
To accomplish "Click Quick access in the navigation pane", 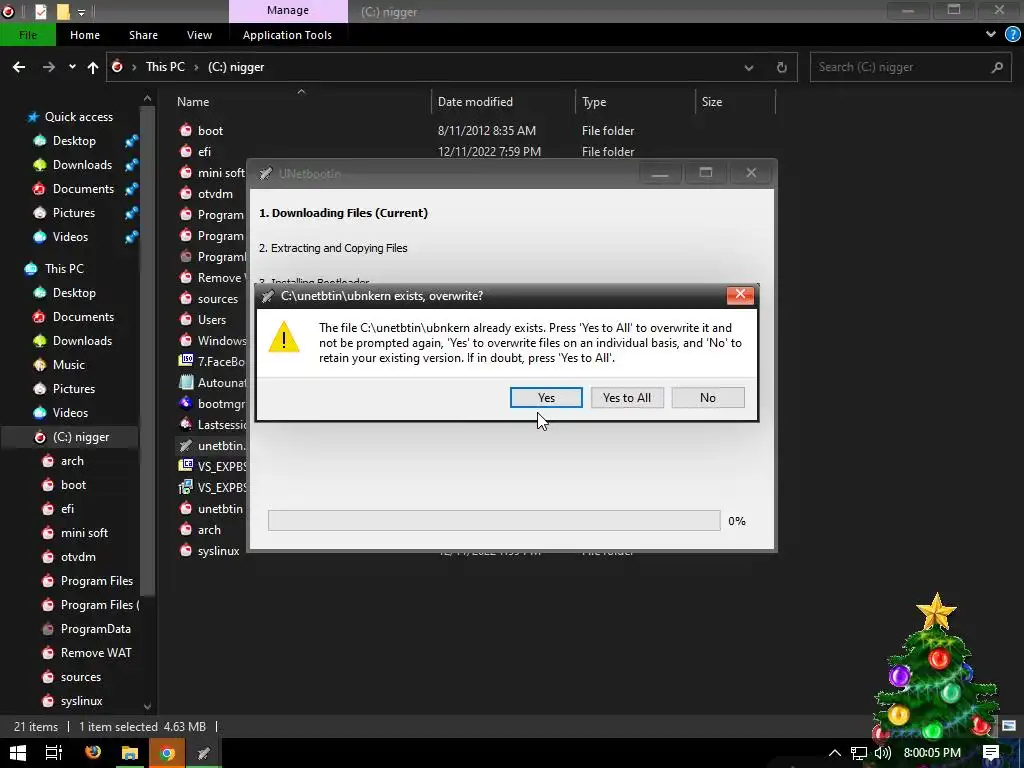I will point(78,117).
